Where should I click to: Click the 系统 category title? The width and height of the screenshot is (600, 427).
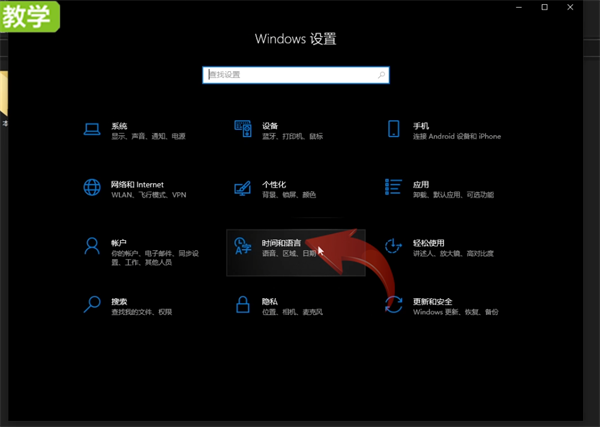pyautogui.click(x=119, y=126)
